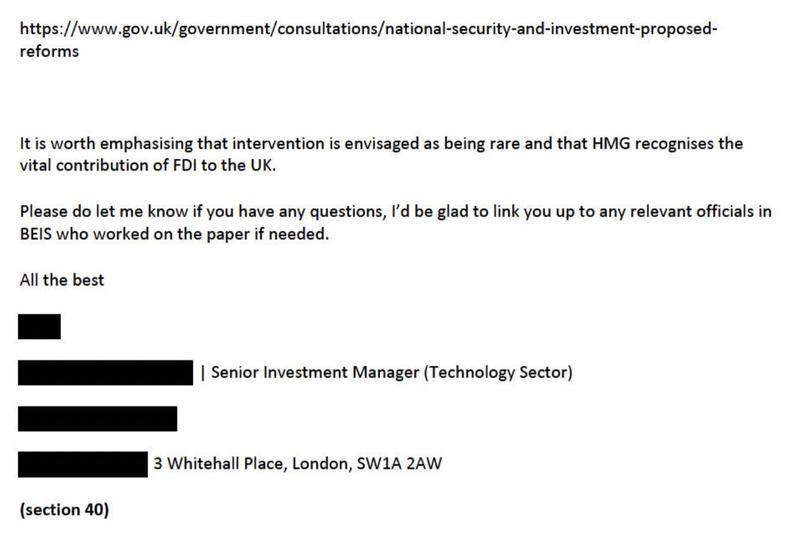The image size is (800, 547).
Task: Click the short redacted name block
Action: click(39, 327)
